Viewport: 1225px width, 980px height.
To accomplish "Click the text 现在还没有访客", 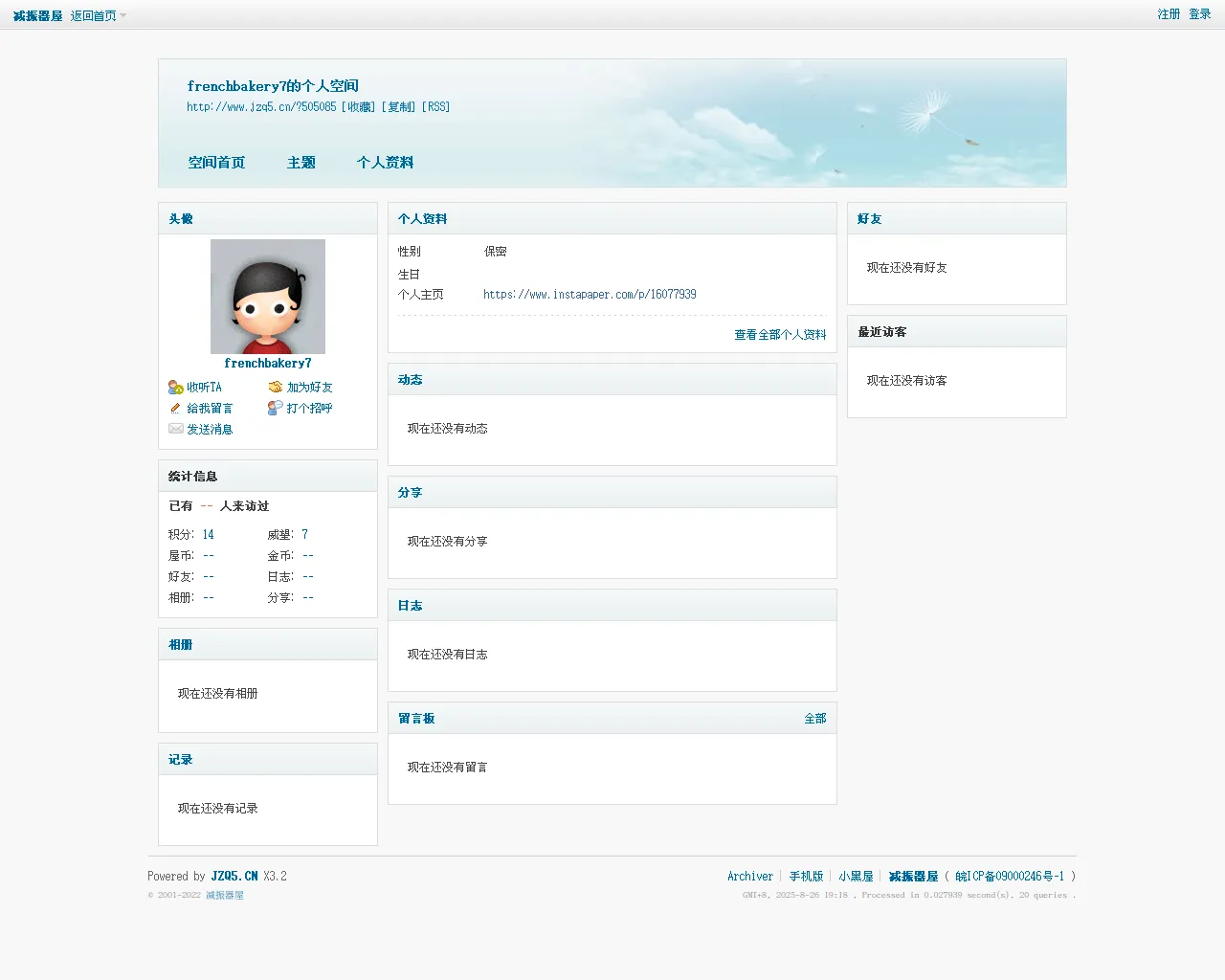I will point(907,381).
